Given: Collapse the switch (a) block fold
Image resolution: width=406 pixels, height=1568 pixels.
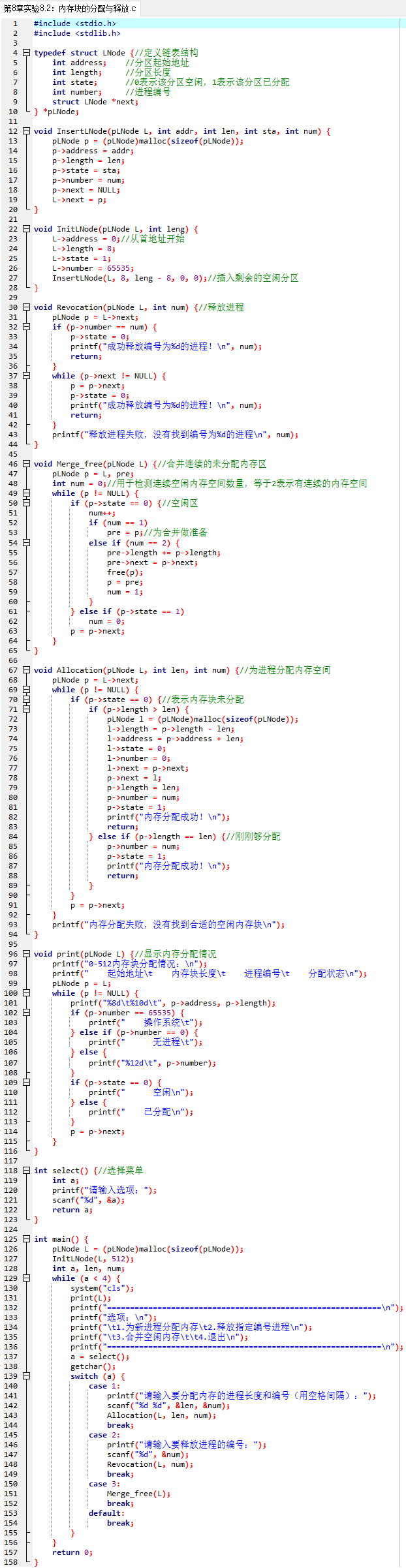Looking at the screenshot, I should (26, 1376).
